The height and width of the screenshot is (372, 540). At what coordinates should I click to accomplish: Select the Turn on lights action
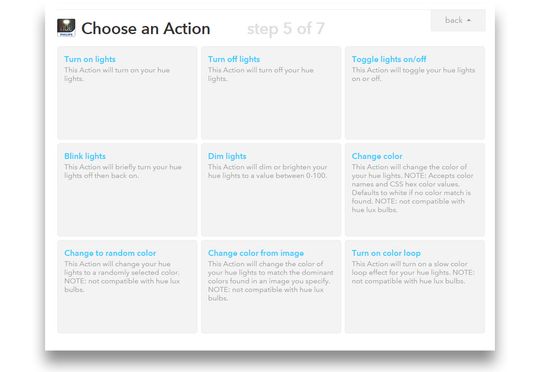pos(90,59)
